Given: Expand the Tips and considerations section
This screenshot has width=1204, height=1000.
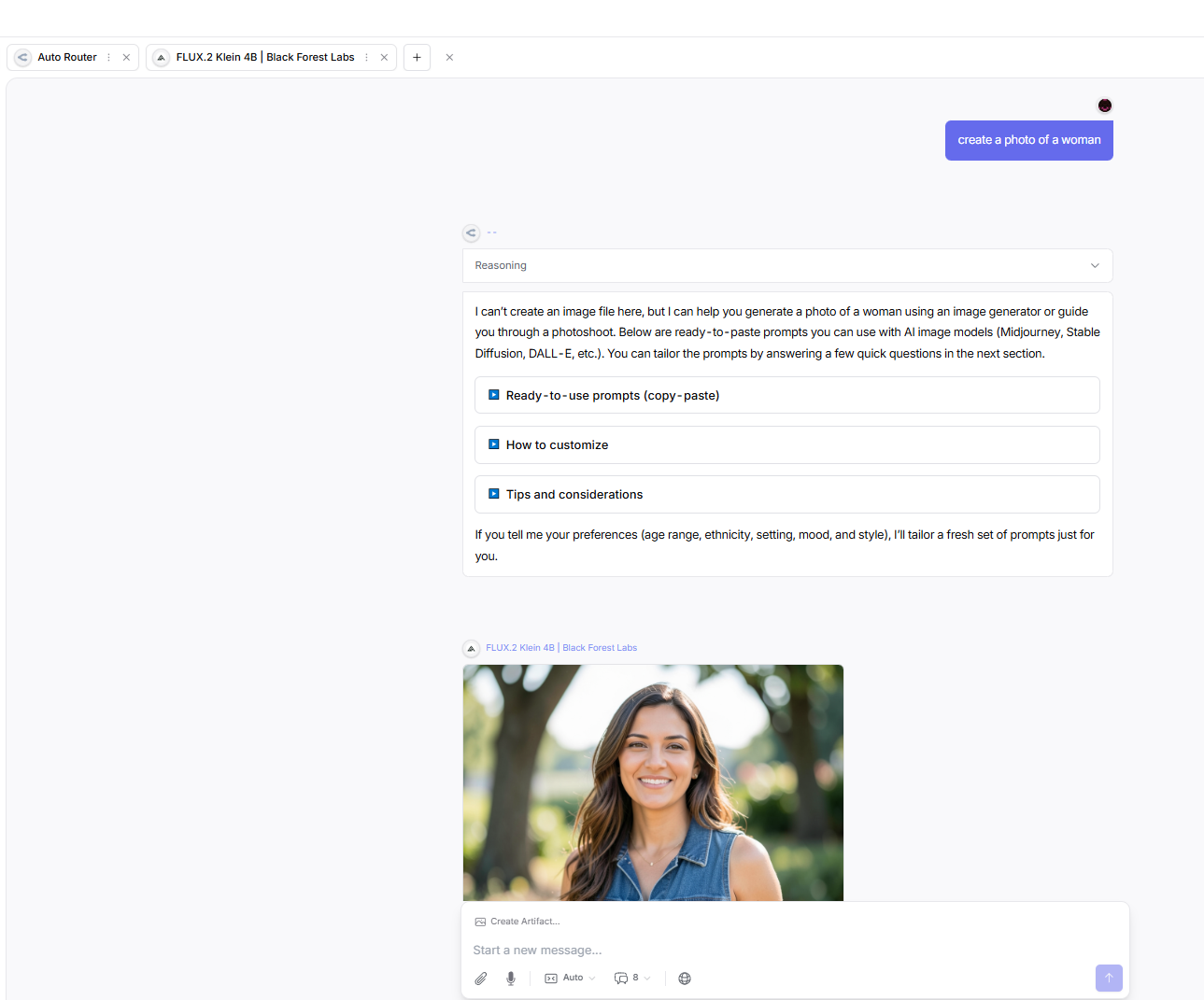Looking at the screenshot, I should tap(787, 494).
